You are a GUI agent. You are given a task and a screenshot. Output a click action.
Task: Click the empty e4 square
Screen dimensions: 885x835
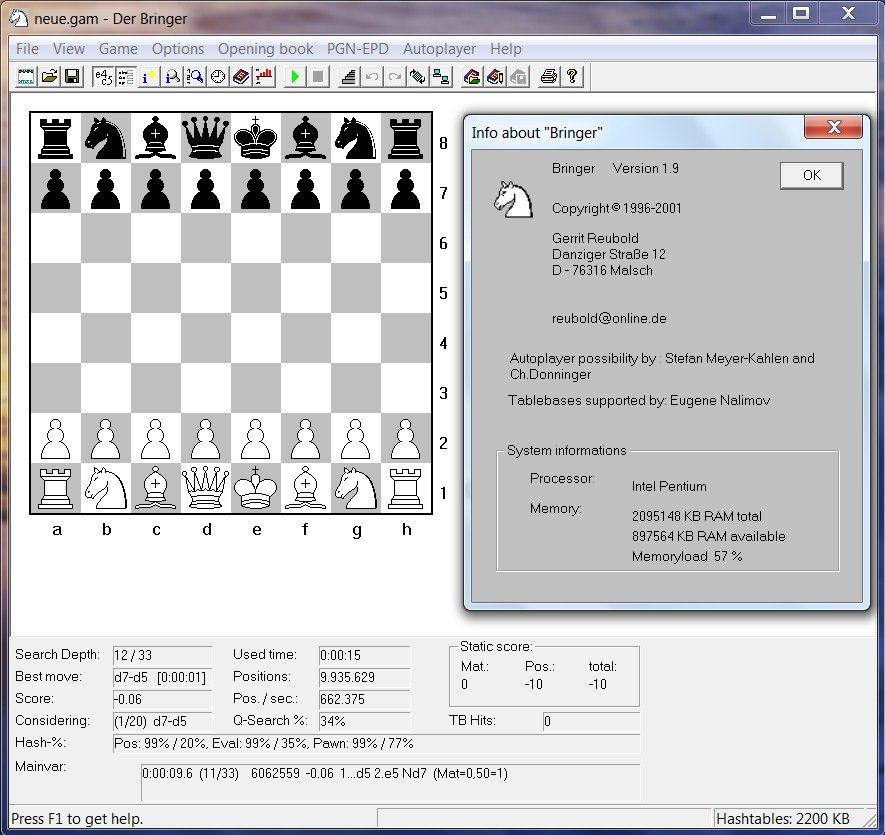[256, 338]
